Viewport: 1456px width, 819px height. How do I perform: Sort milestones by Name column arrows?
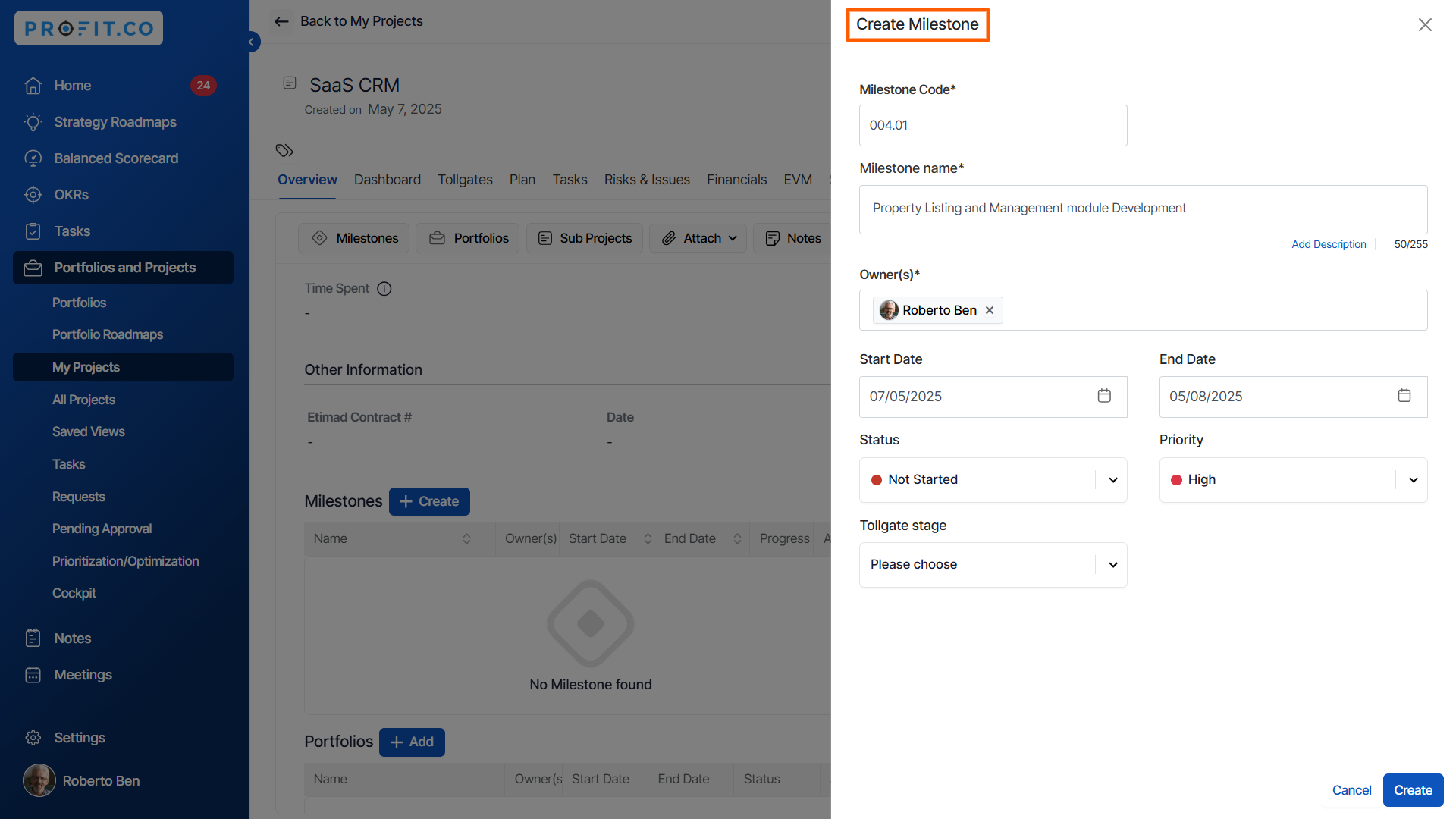[x=466, y=538]
